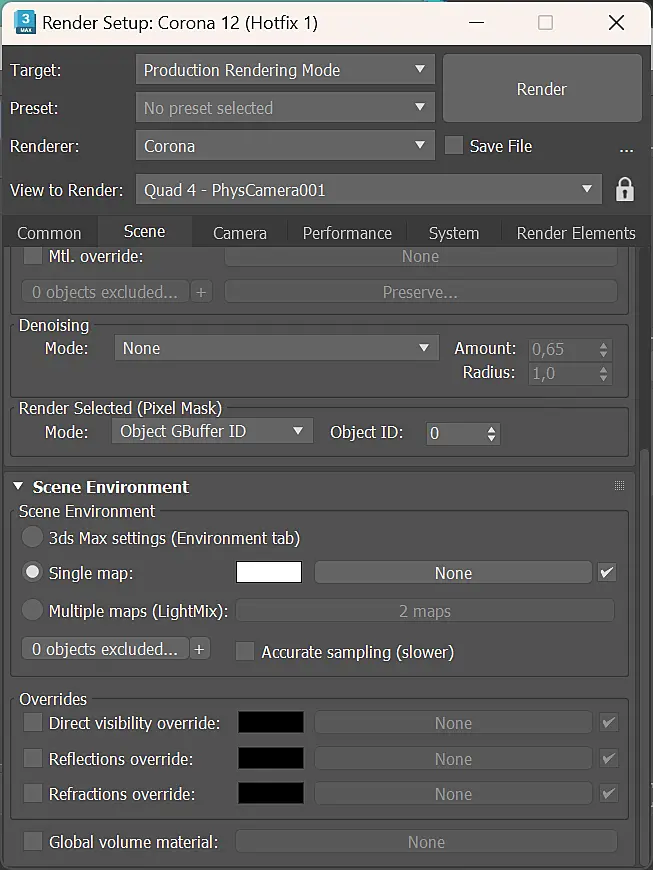Enable Accurate sampling (slower) checkbox

tap(245, 651)
